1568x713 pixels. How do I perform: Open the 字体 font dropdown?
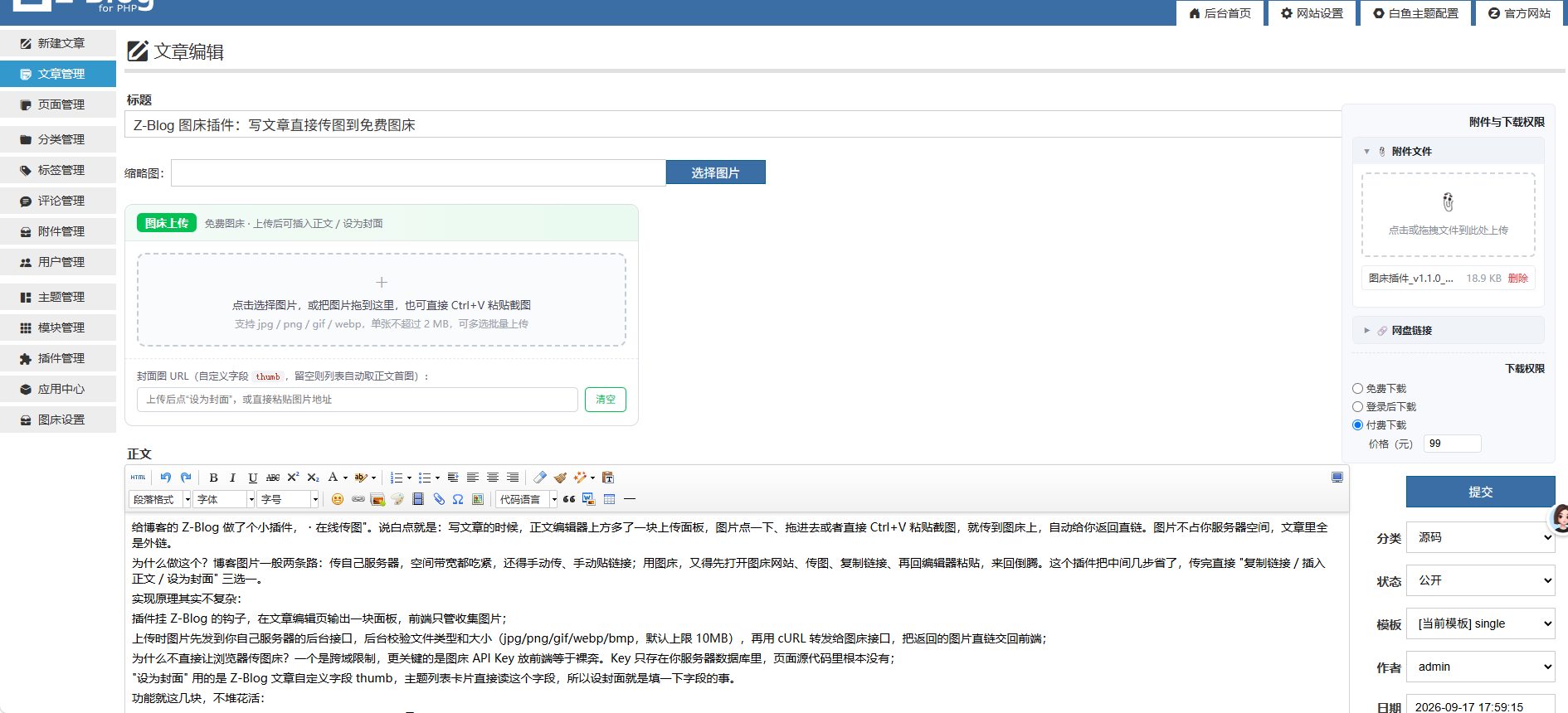[x=224, y=499]
